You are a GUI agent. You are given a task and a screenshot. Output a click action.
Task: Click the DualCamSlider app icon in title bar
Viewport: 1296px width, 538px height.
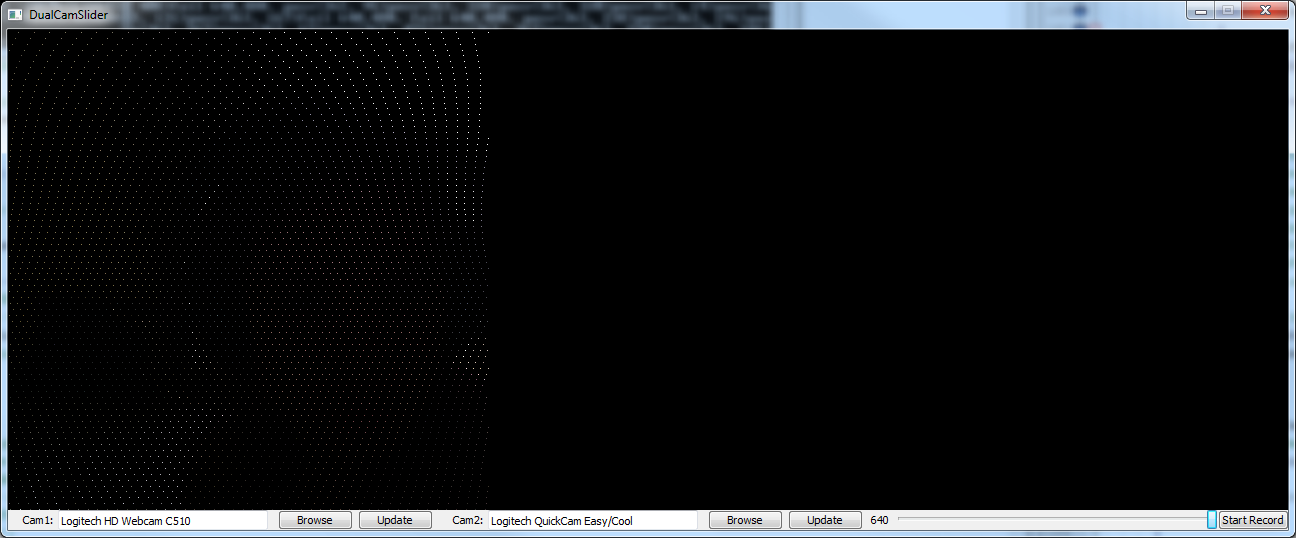(15, 15)
